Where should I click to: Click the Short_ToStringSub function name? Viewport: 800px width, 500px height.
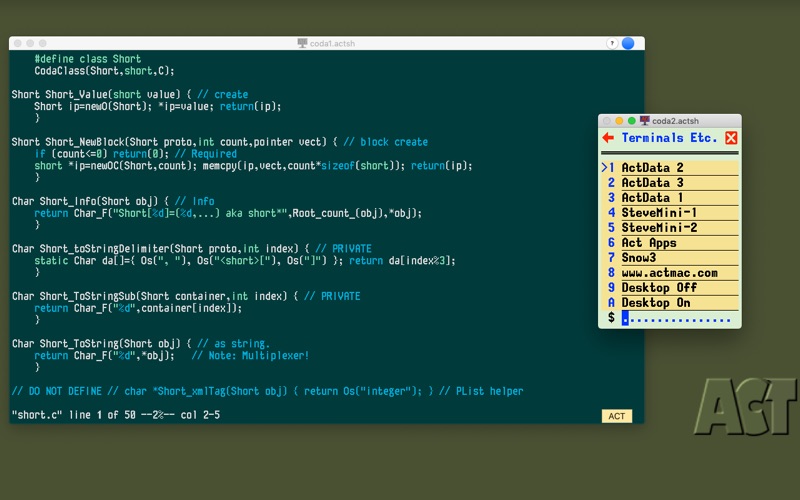88,296
